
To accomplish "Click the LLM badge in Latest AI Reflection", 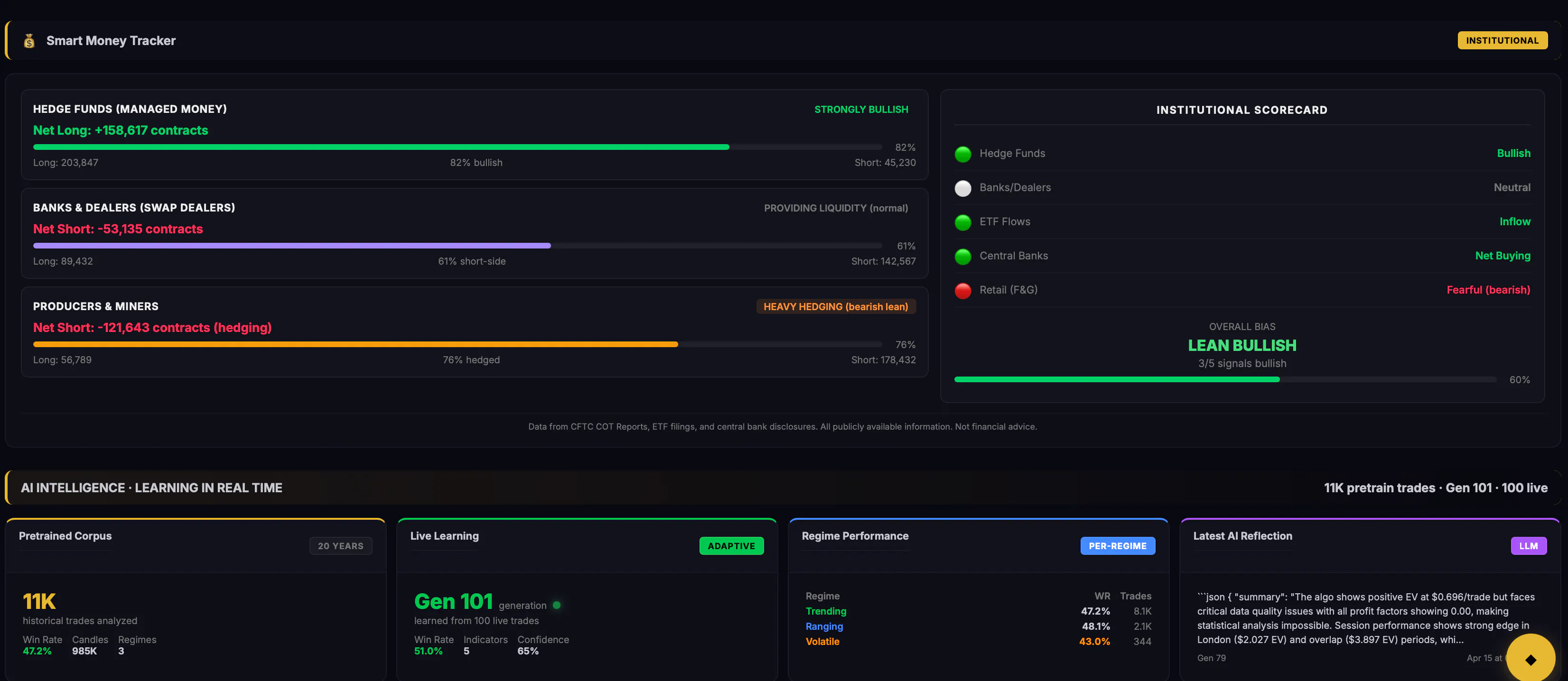I will coord(1529,546).
